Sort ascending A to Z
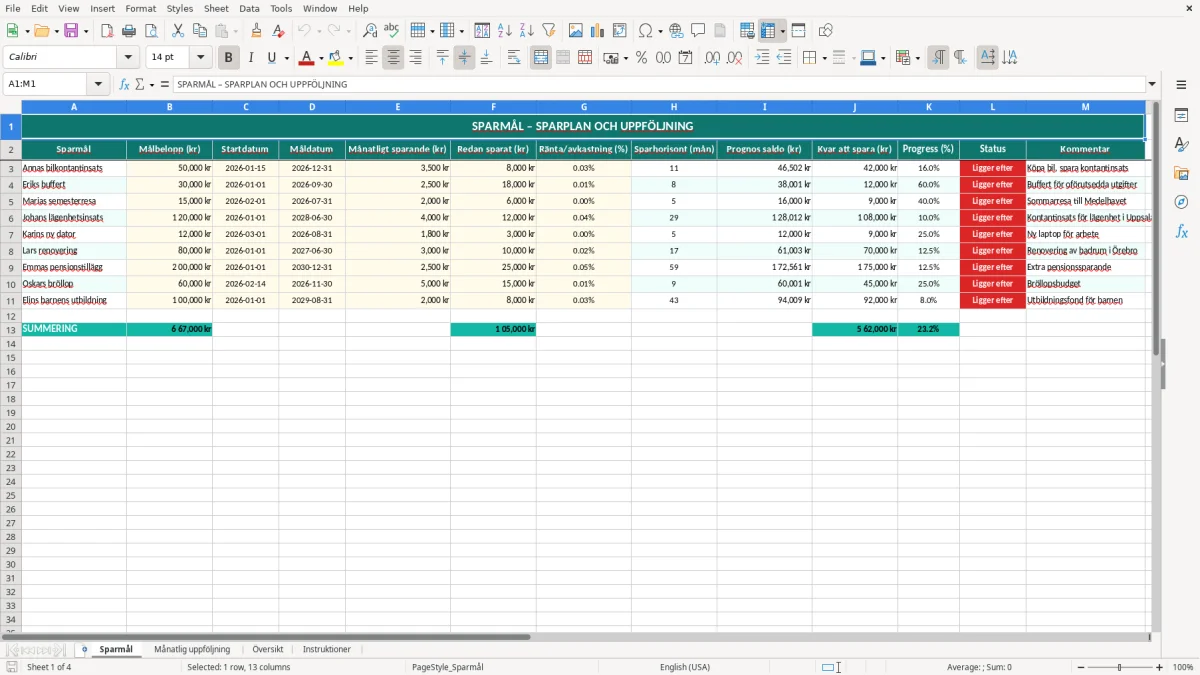The image size is (1200, 675). click(505, 31)
